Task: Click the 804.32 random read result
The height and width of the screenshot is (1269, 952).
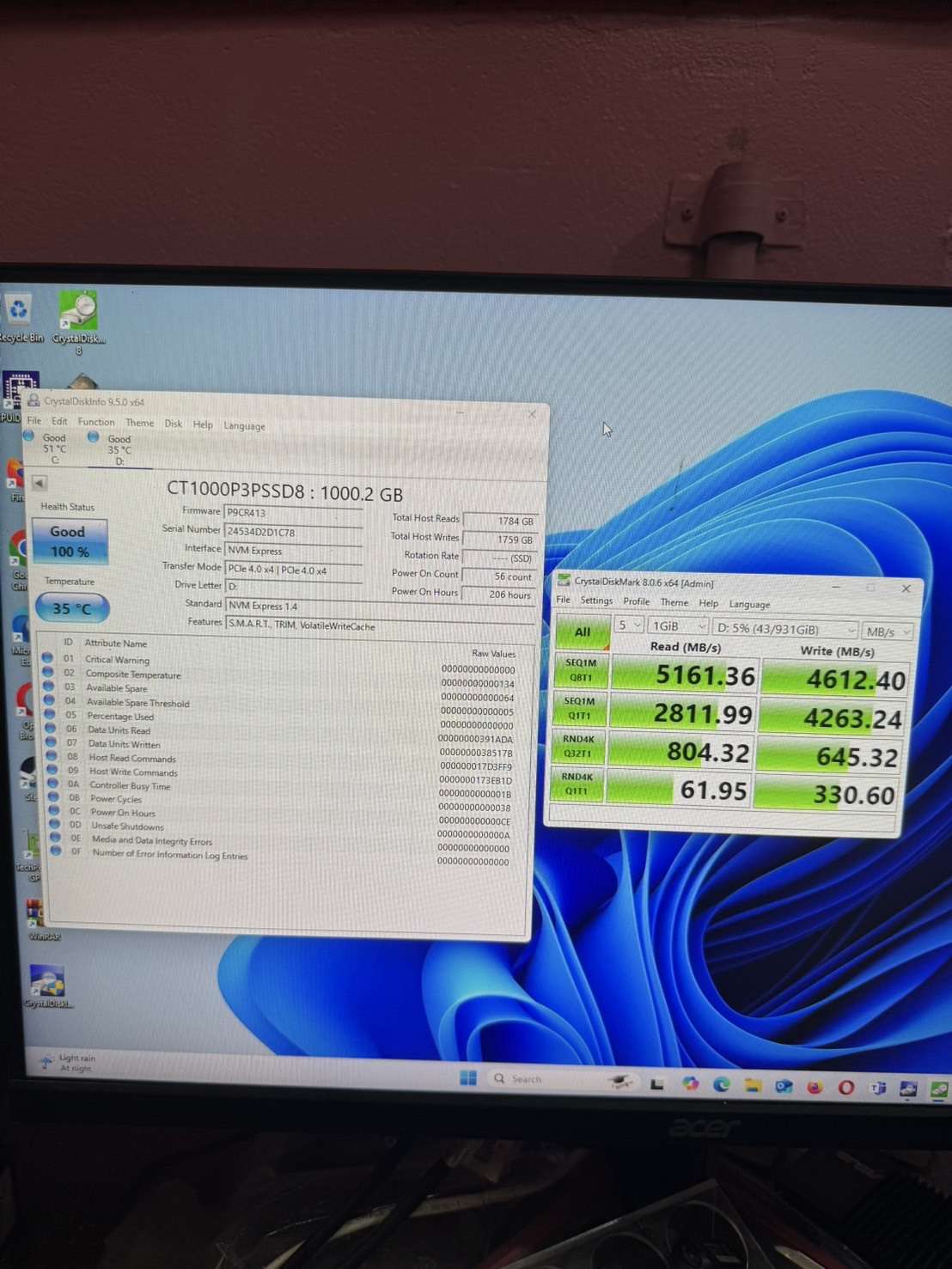Action: pyautogui.click(x=681, y=752)
